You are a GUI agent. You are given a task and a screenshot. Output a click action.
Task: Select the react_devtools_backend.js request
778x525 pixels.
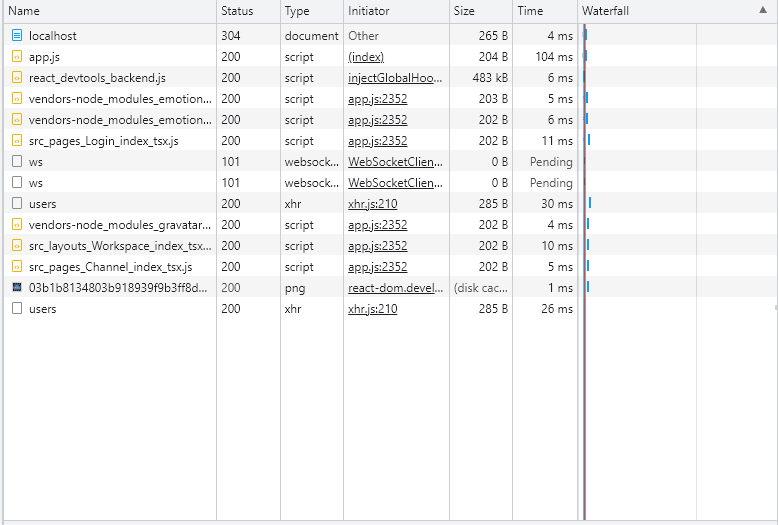[97, 78]
